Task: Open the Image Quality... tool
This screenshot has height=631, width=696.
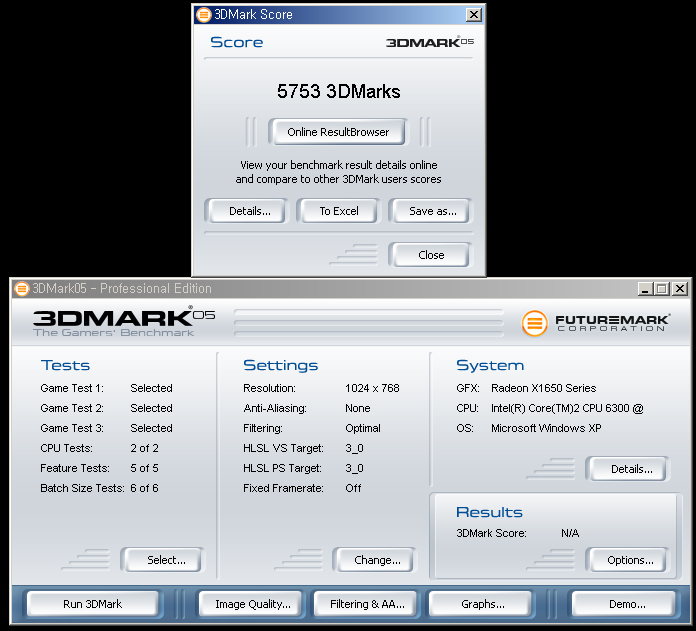Action: [x=253, y=604]
